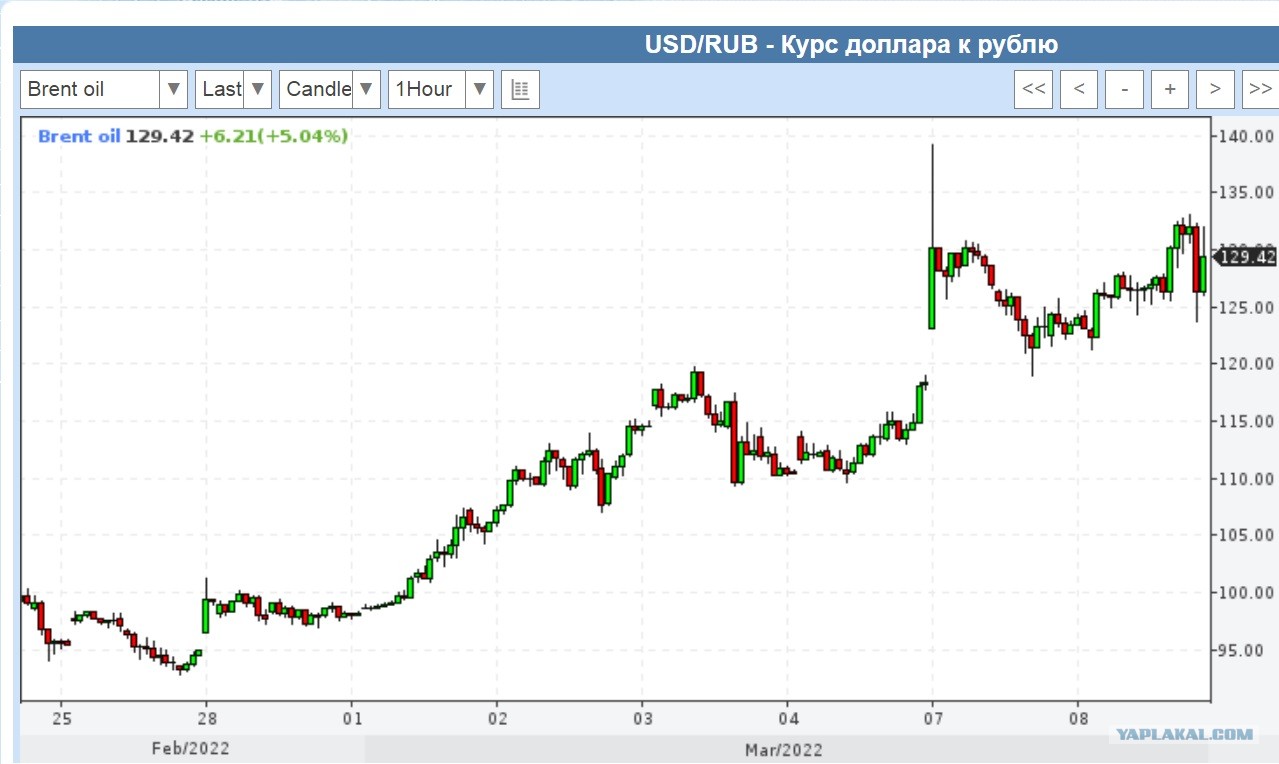Jump to chart end with >> button

1260,89
